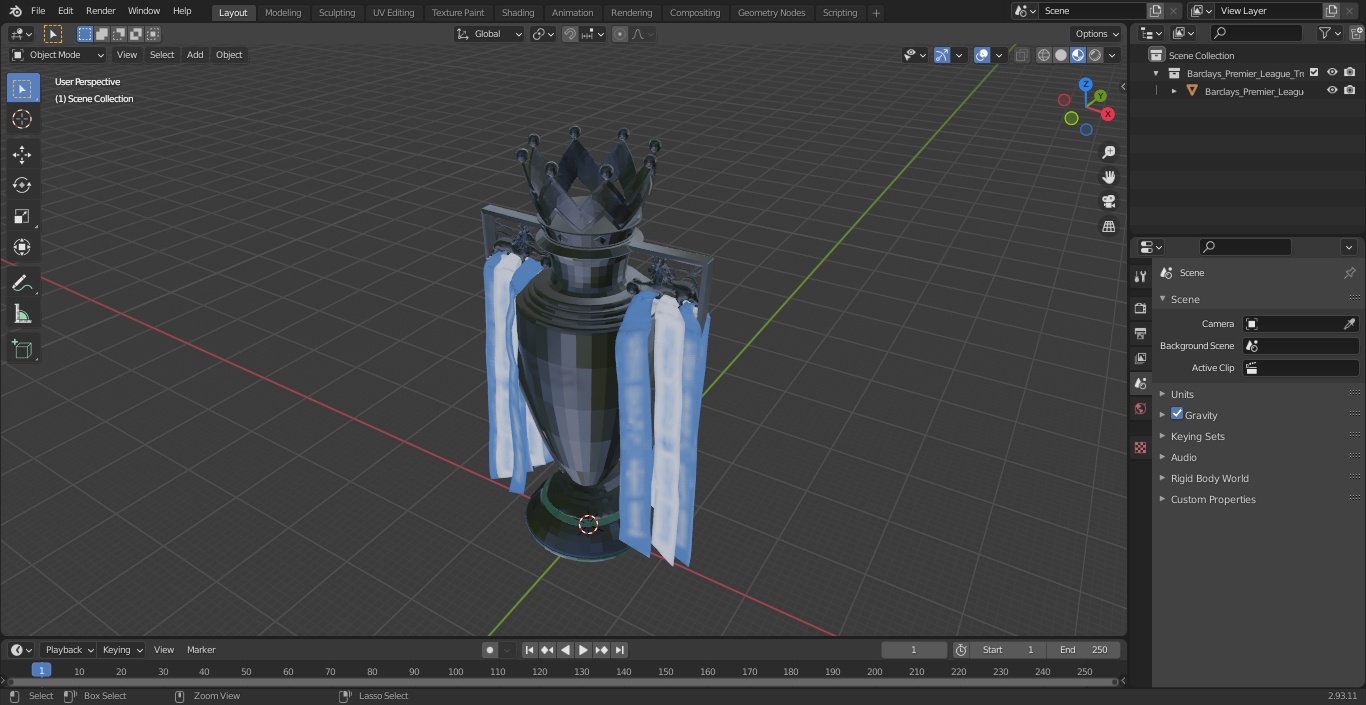
Task: Click the timeline scrollbar
Action: pyautogui.click(x=564, y=682)
